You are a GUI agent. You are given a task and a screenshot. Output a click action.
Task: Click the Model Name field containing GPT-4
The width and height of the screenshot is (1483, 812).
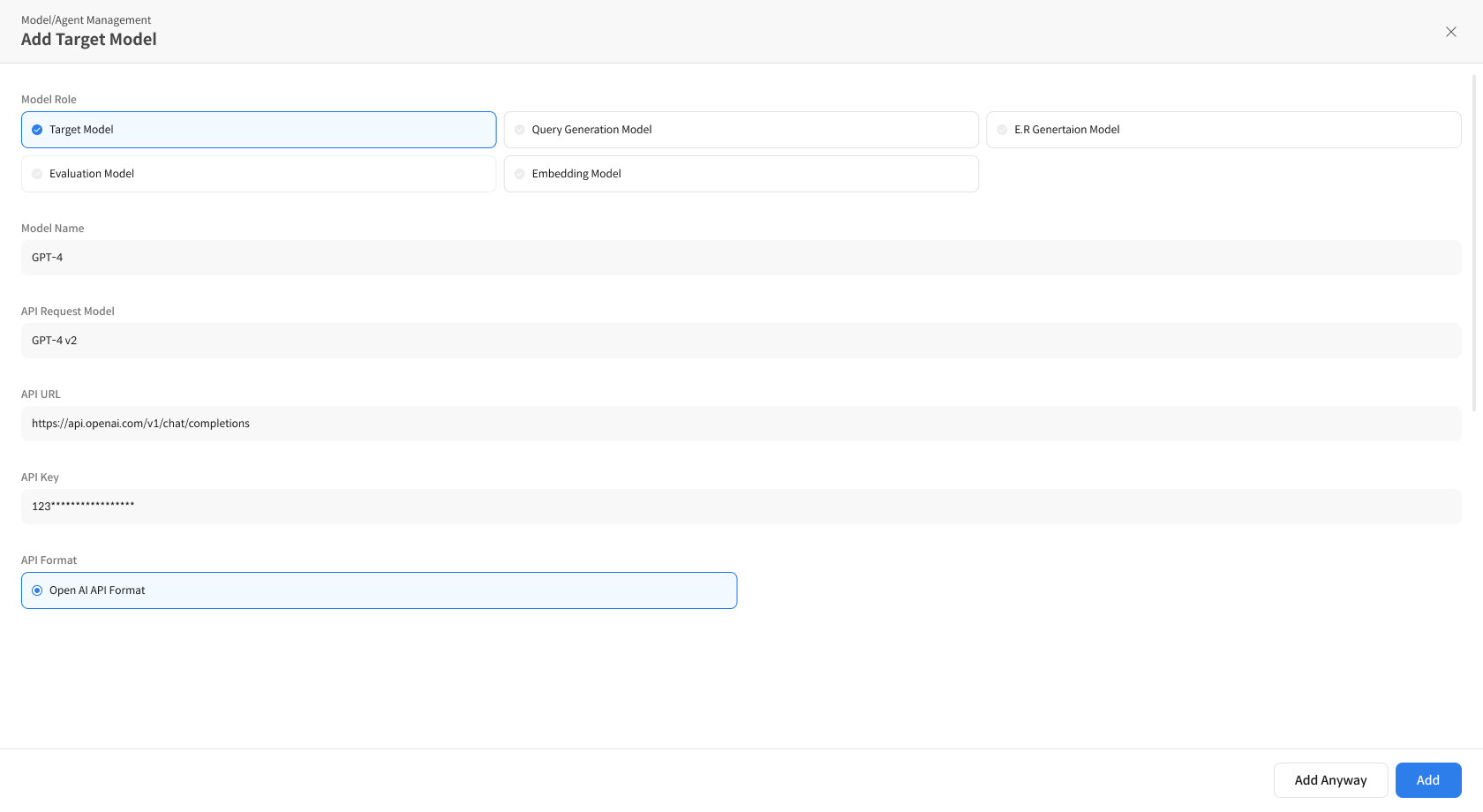[x=741, y=258]
